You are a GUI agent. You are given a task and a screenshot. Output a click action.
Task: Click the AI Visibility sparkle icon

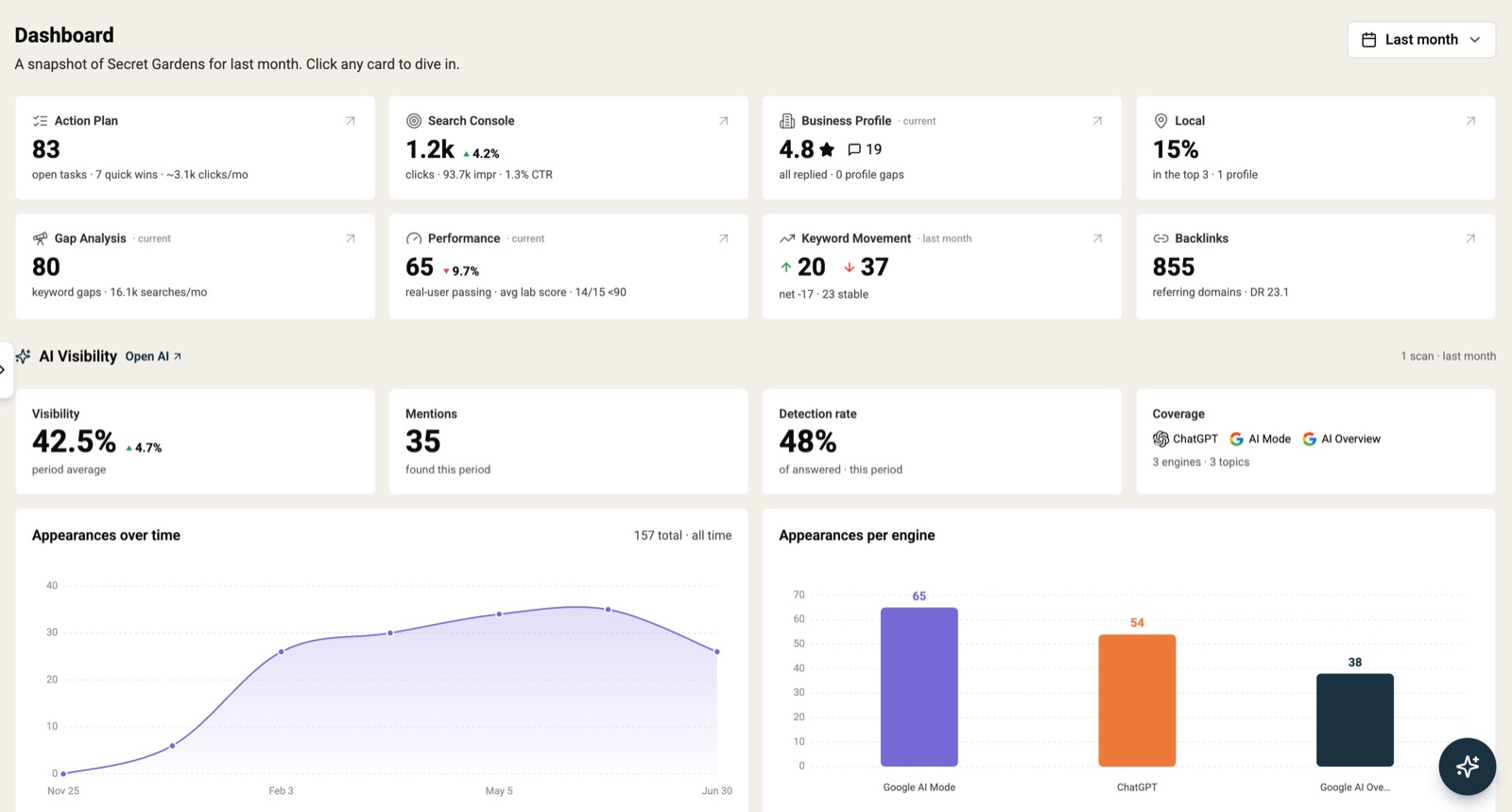pos(23,356)
